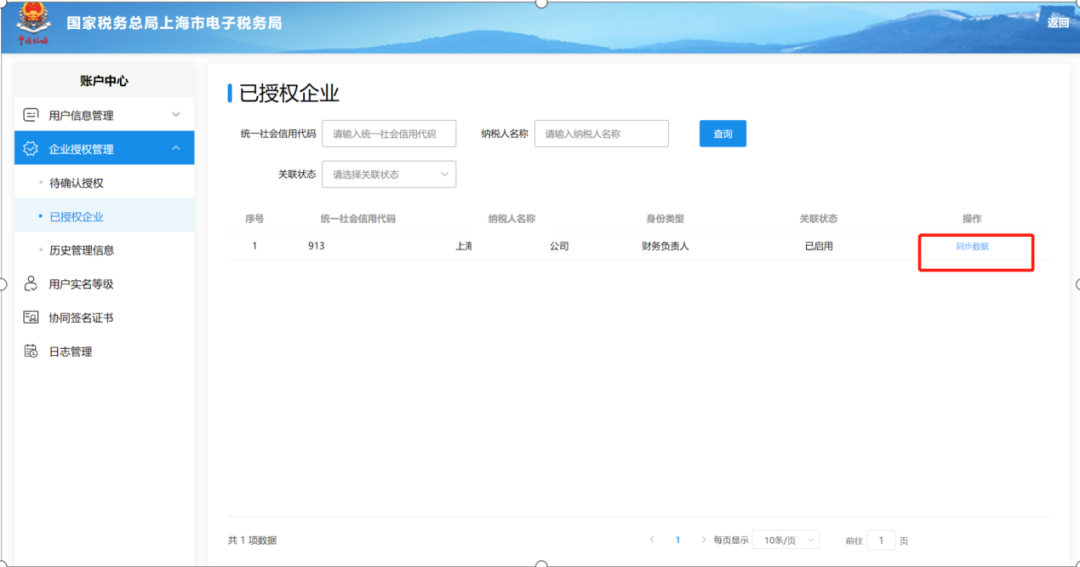Click 返回 in the header
1080x567 pixels.
click(1057, 23)
